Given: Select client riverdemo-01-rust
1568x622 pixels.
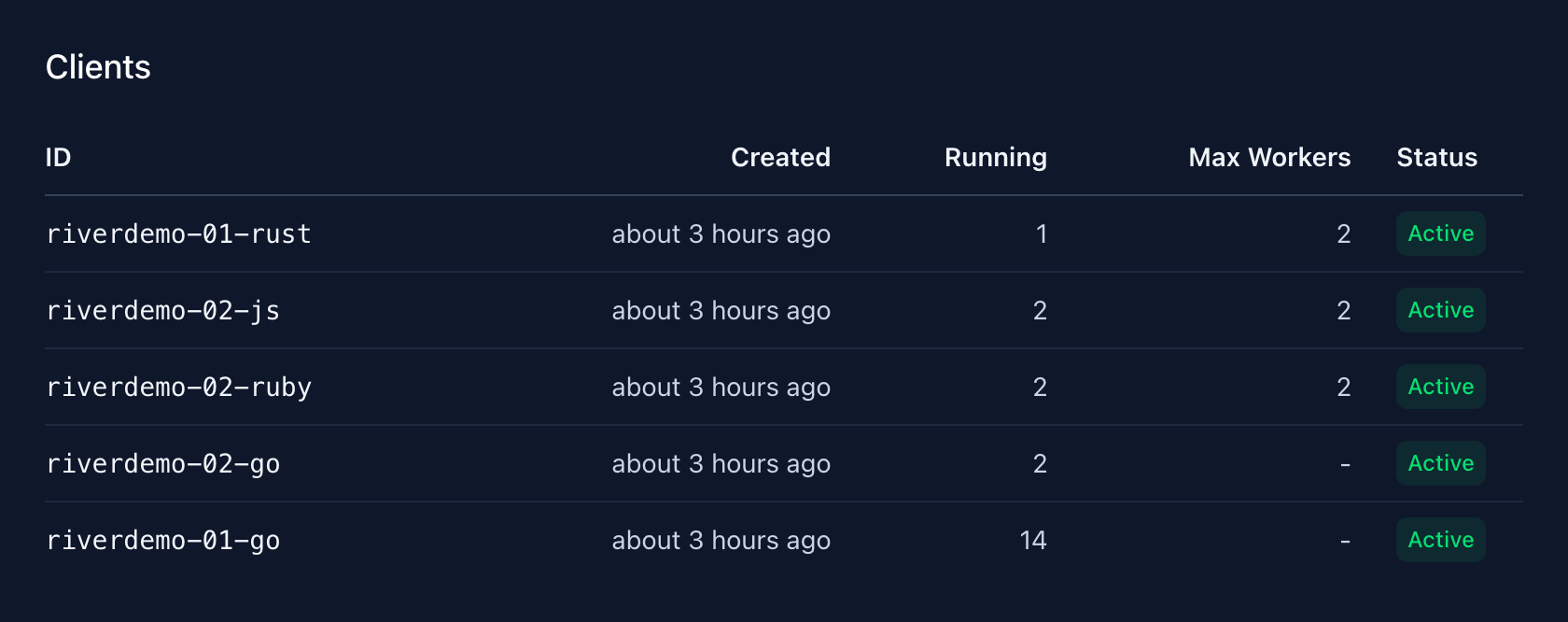Looking at the screenshot, I should pyautogui.click(x=178, y=233).
